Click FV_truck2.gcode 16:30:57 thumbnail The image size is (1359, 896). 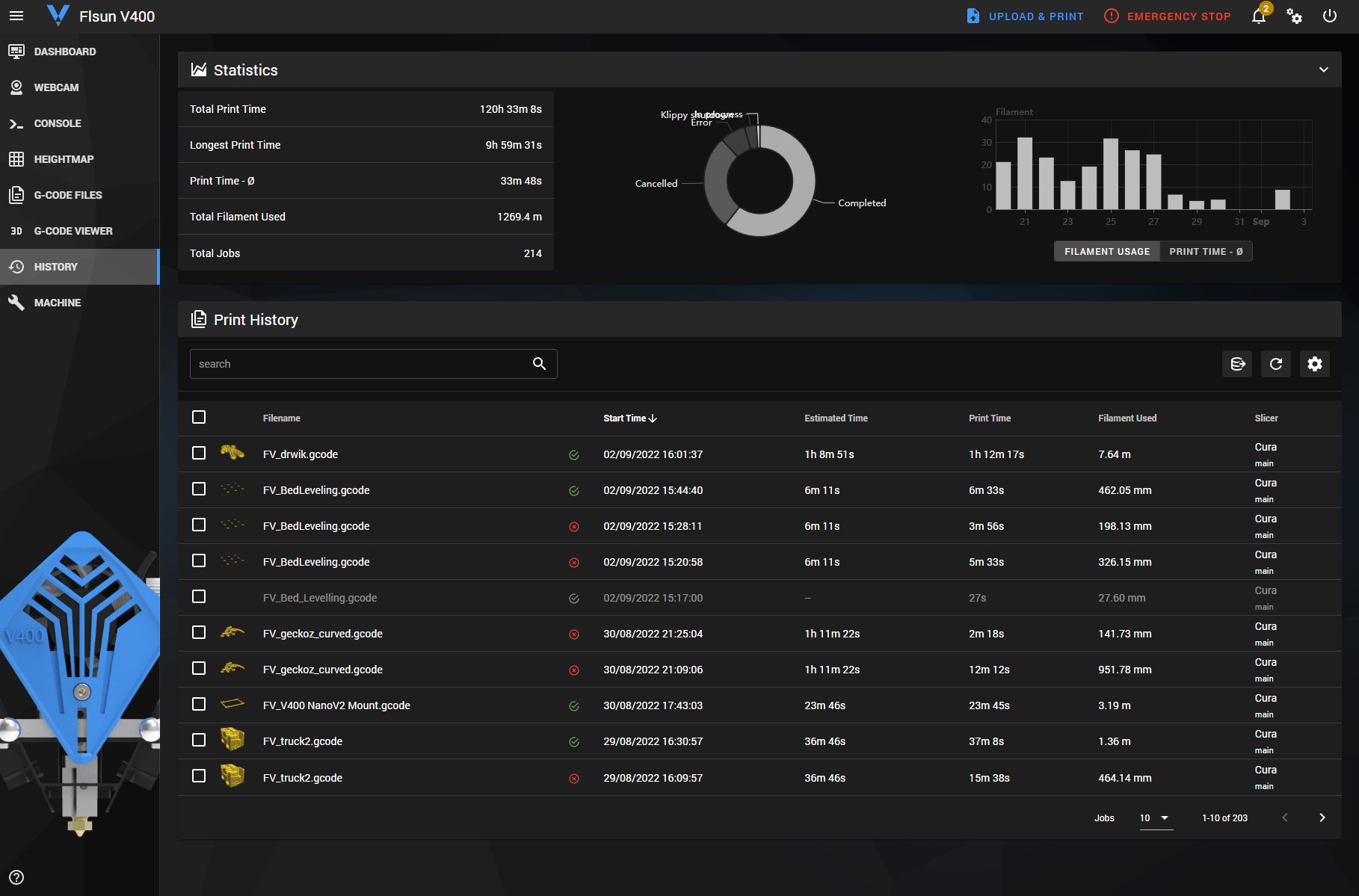tap(232, 739)
